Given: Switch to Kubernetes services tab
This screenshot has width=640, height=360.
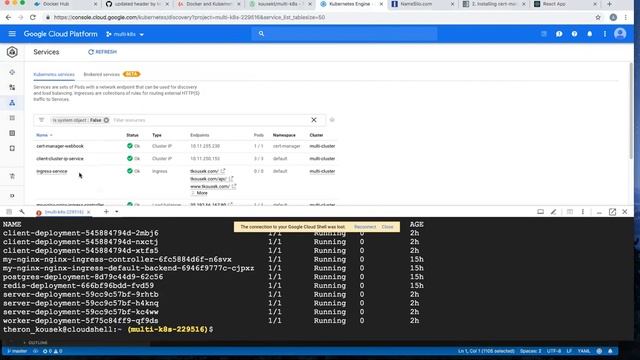Looking at the screenshot, I should 54,74.
